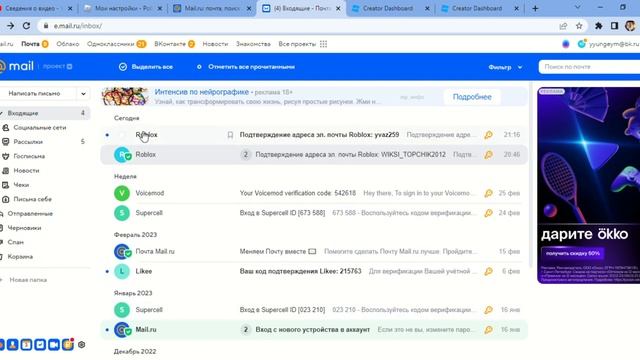Screen dimensions: 640x360
Task: Open new browser tab with plus icon
Action: click(x=535, y=8)
